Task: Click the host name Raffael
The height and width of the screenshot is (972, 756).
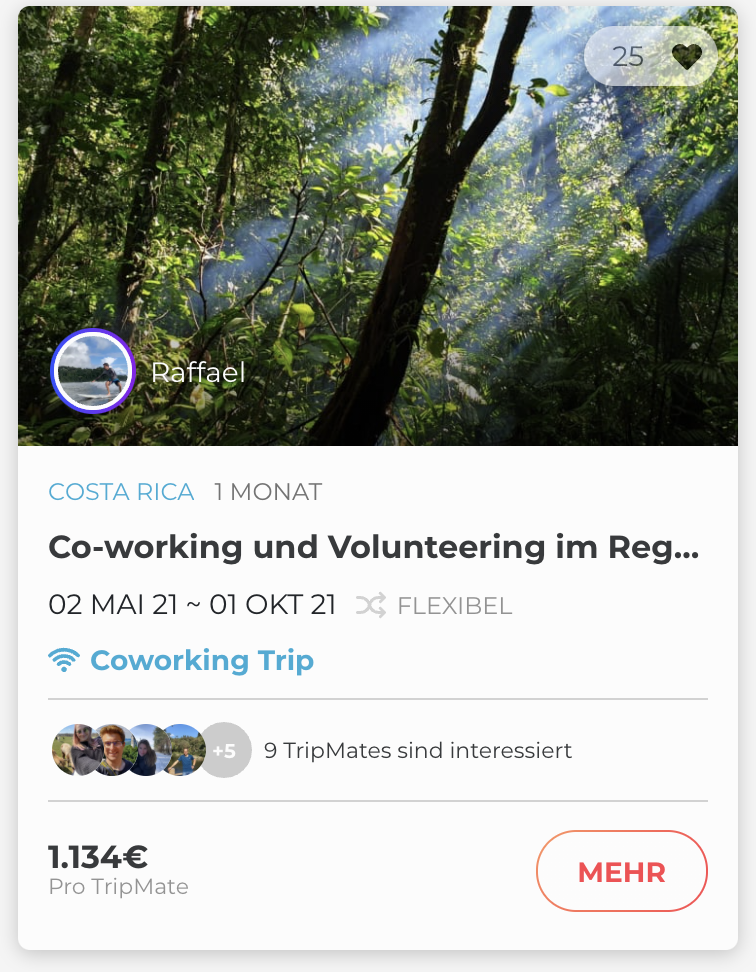Action: 198,373
